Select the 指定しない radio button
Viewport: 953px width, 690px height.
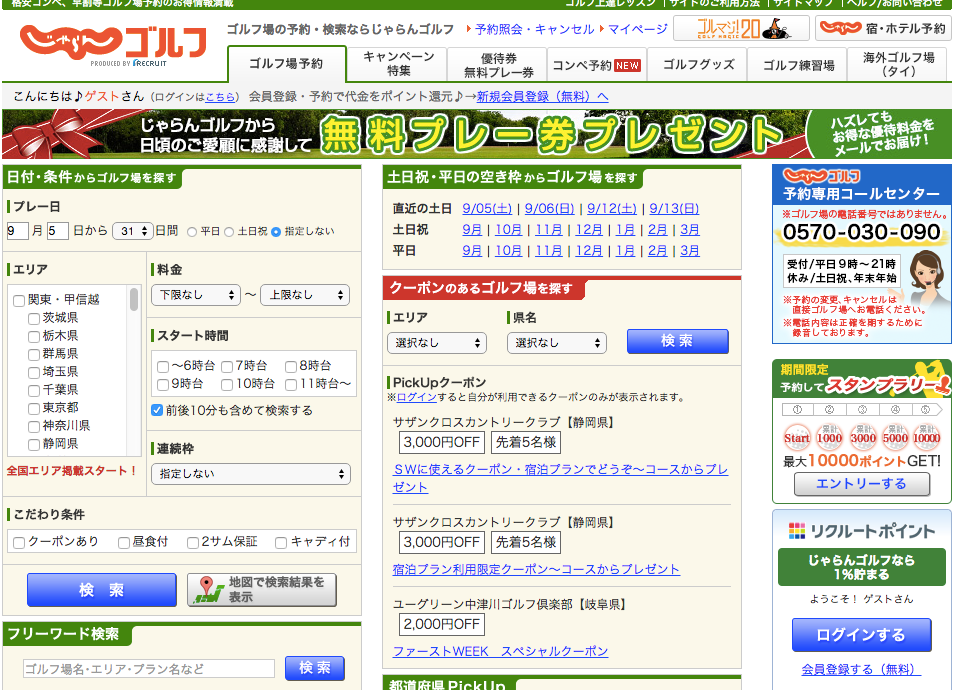[x=276, y=232]
